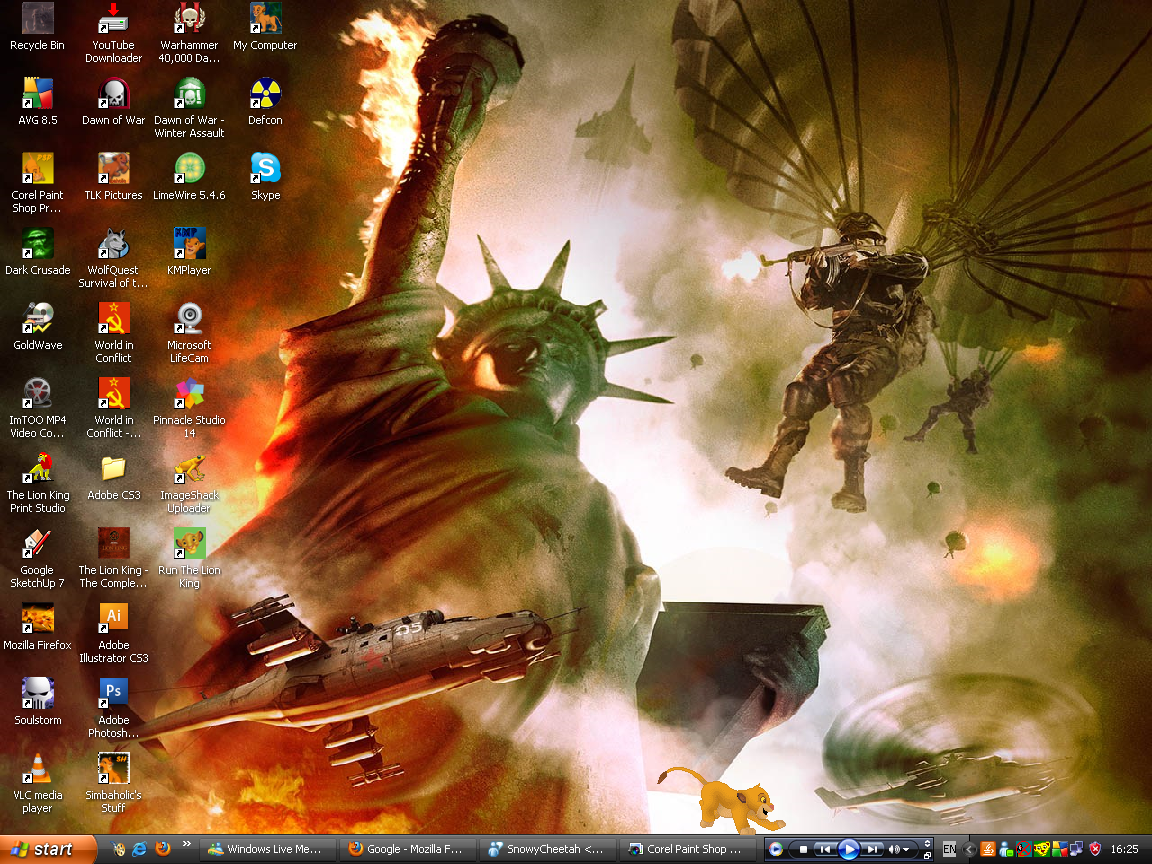Click the Pinnacle Studio 14 icon
The height and width of the screenshot is (864, 1152).
coord(189,394)
